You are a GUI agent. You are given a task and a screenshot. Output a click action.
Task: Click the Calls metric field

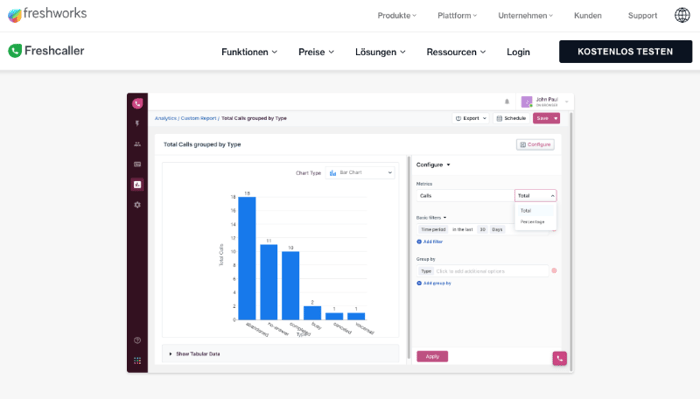[x=465, y=195]
